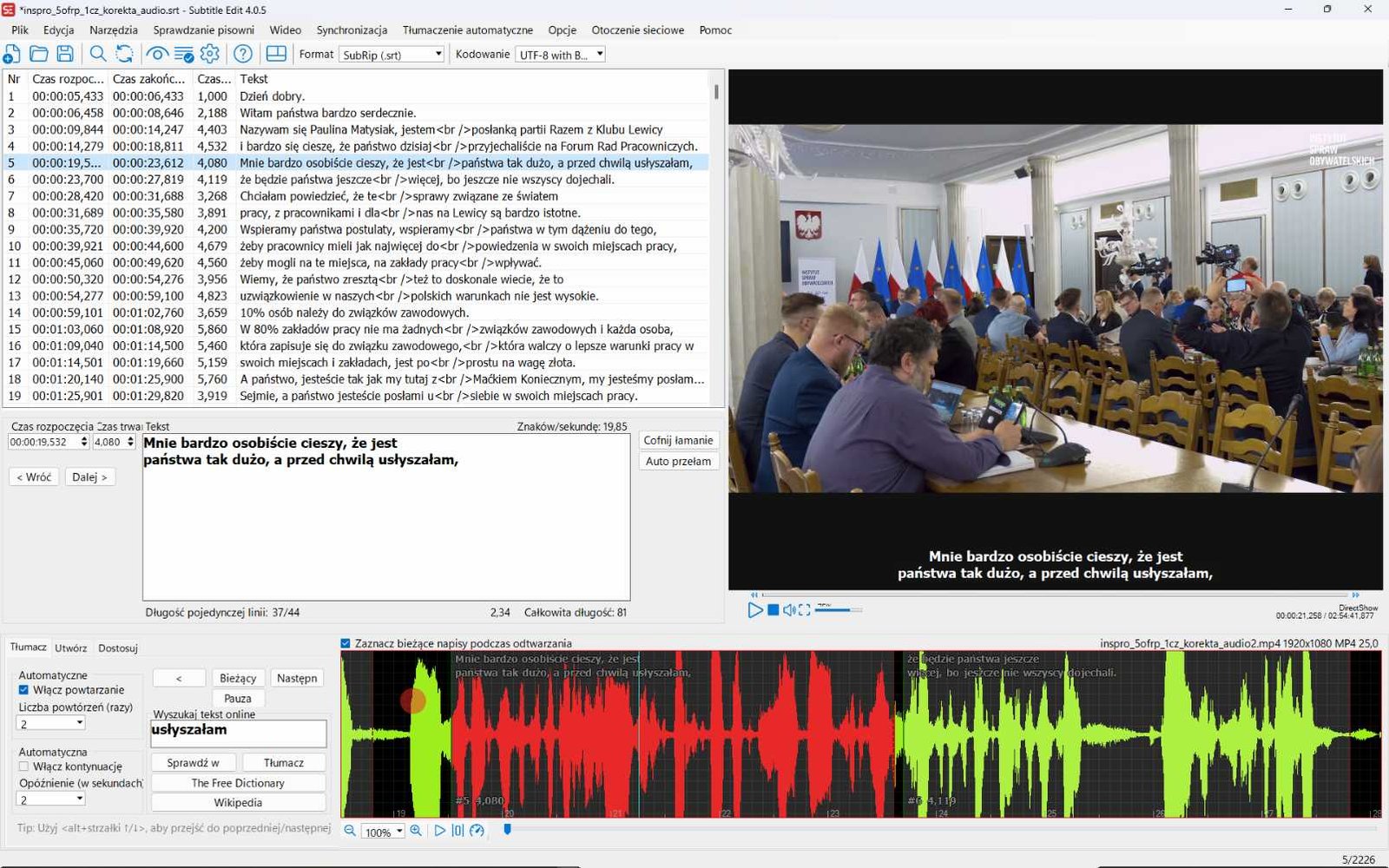Select subtitle row 10 in the list
This screenshot has height=868, width=1389.
tap(356, 247)
